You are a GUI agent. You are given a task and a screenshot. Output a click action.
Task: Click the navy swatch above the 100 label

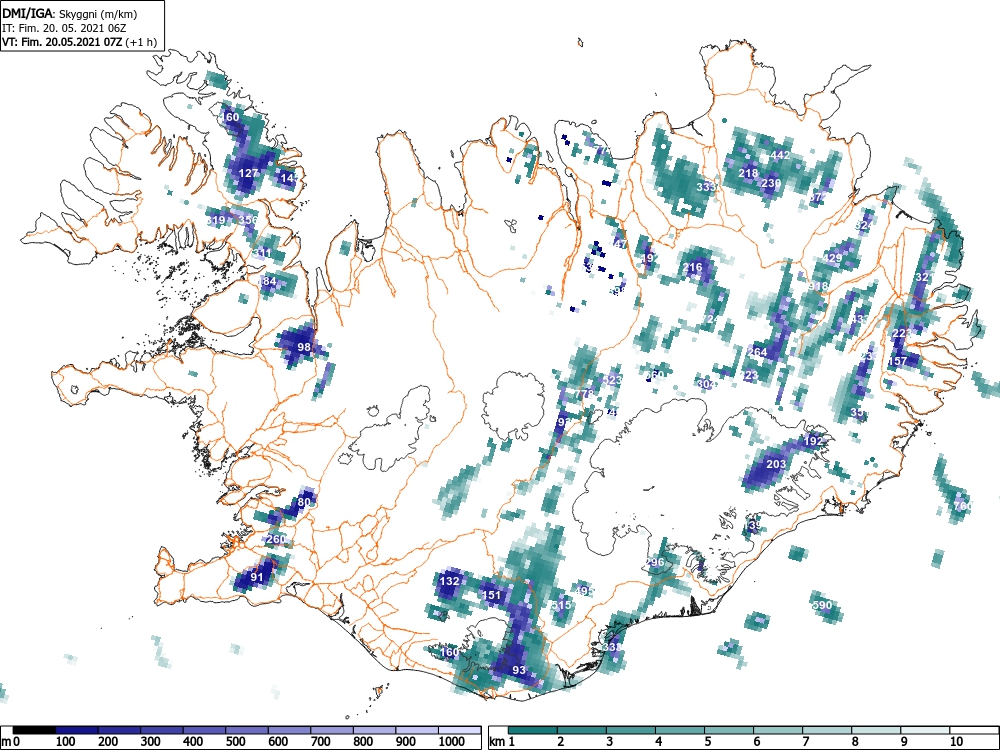click(x=77, y=730)
